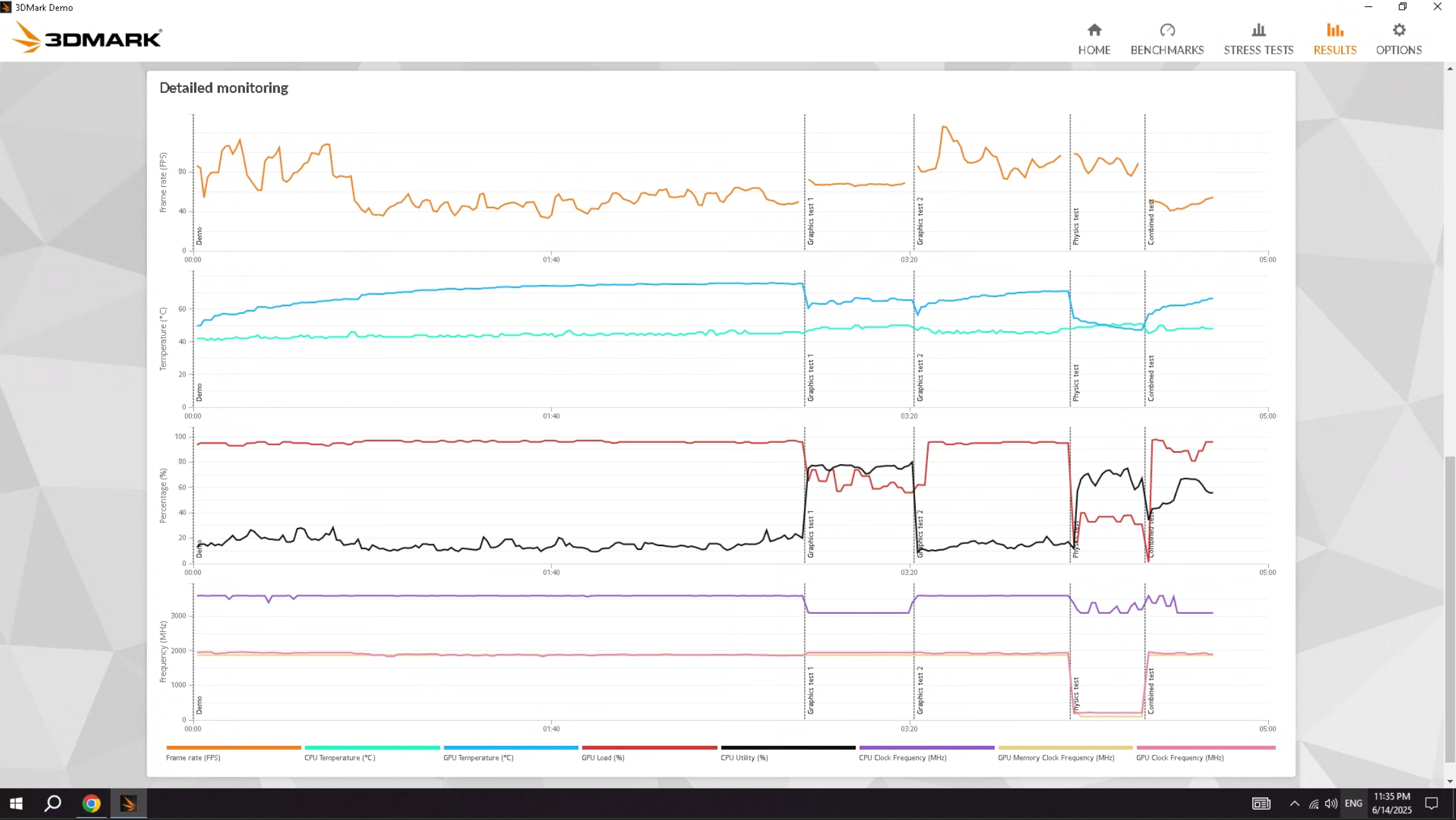The image size is (1456, 820).
Task: Switch to BENCHMARKS tab label
Action: [1167, 50]
